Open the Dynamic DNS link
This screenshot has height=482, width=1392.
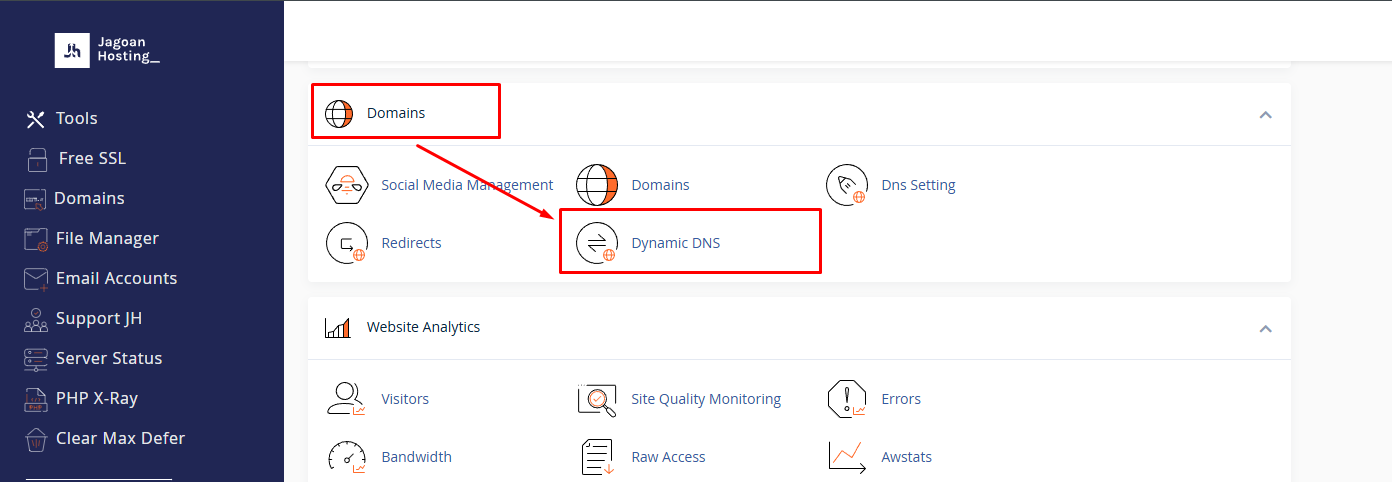(x=675, y=243)
